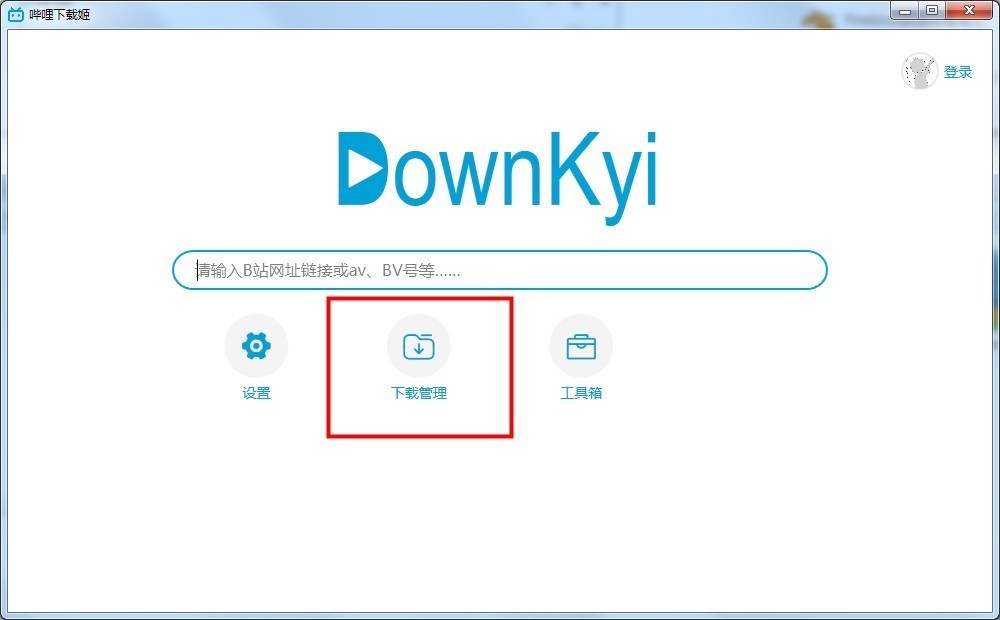Open the download manager folder icon

(x=418, y=346)
